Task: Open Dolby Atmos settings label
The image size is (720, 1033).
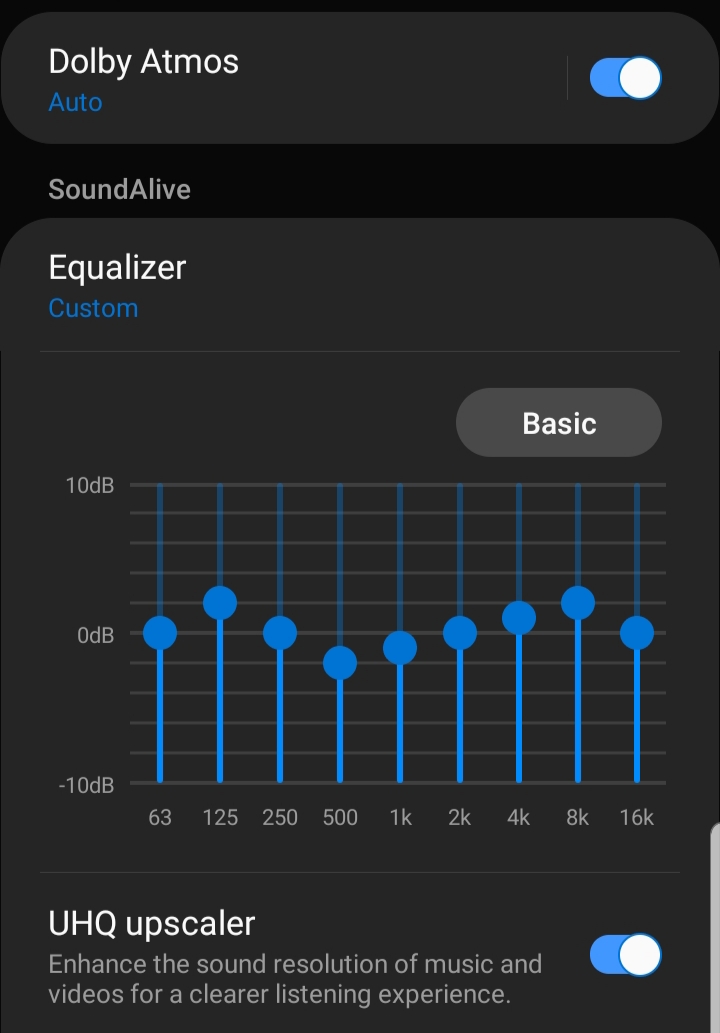Action: click(144, 62)
